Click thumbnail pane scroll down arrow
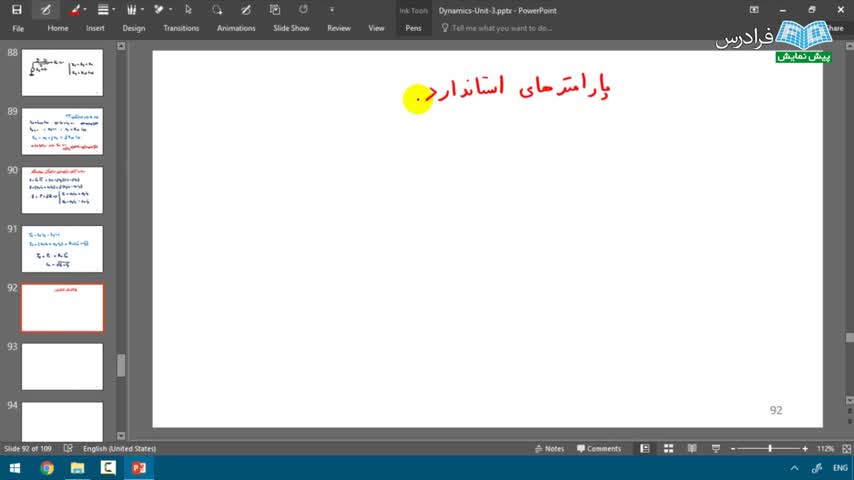 [121, 436]
